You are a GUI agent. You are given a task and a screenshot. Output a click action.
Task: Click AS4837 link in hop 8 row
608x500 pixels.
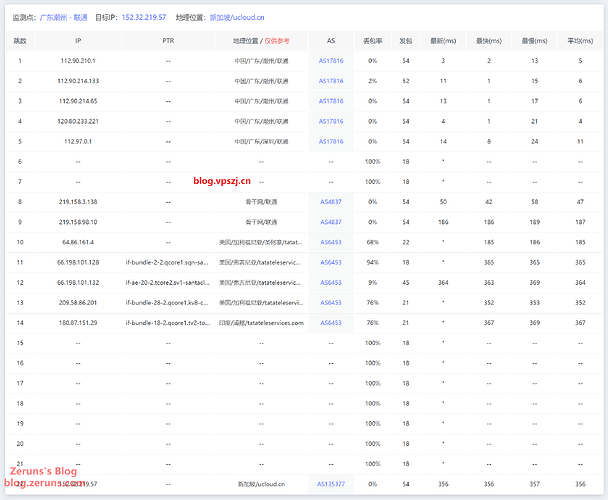tap(330, 202)
